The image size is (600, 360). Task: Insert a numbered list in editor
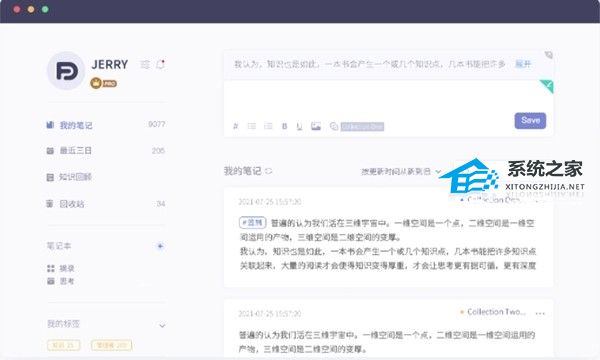point(268,126)
